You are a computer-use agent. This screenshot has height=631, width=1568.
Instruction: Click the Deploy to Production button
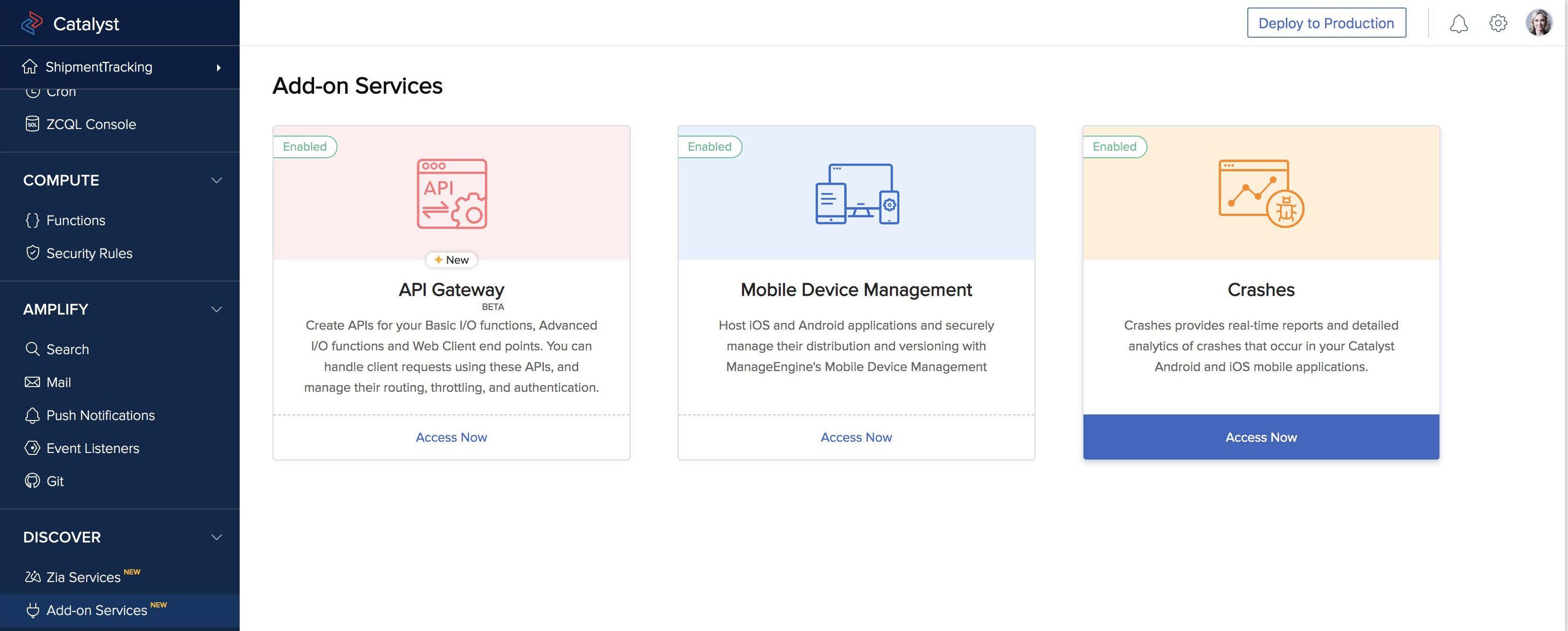1326,23
